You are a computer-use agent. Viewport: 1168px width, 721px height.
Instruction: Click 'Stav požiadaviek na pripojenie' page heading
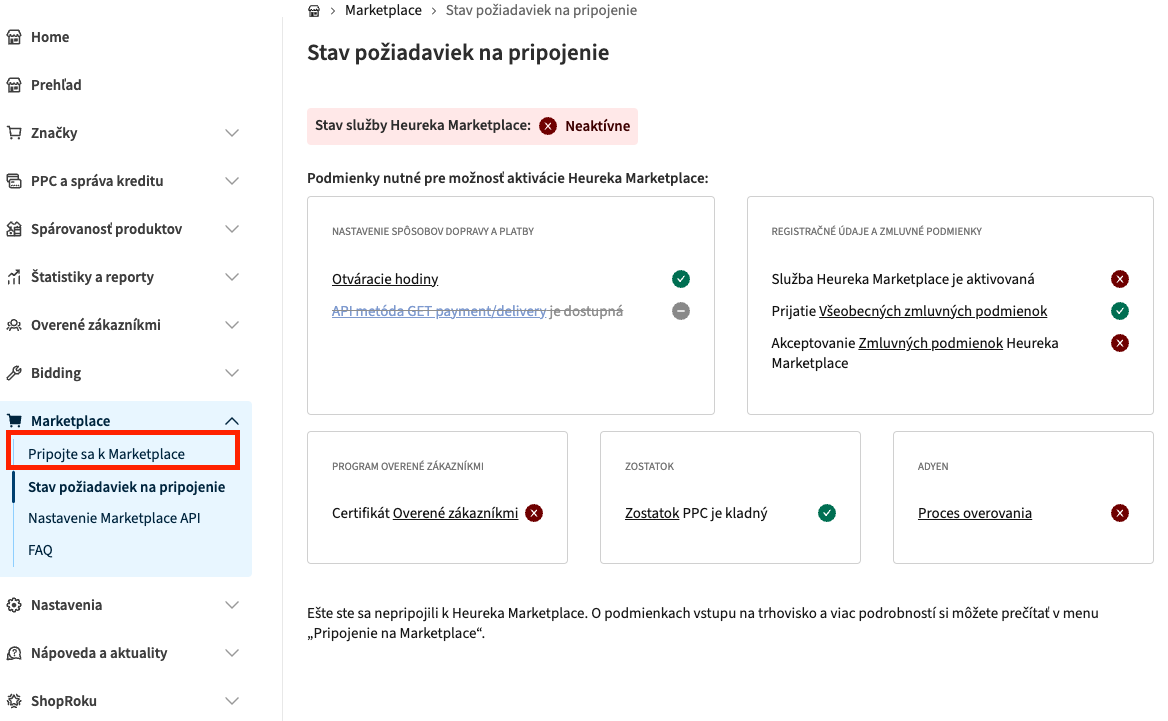pos(458,53)
